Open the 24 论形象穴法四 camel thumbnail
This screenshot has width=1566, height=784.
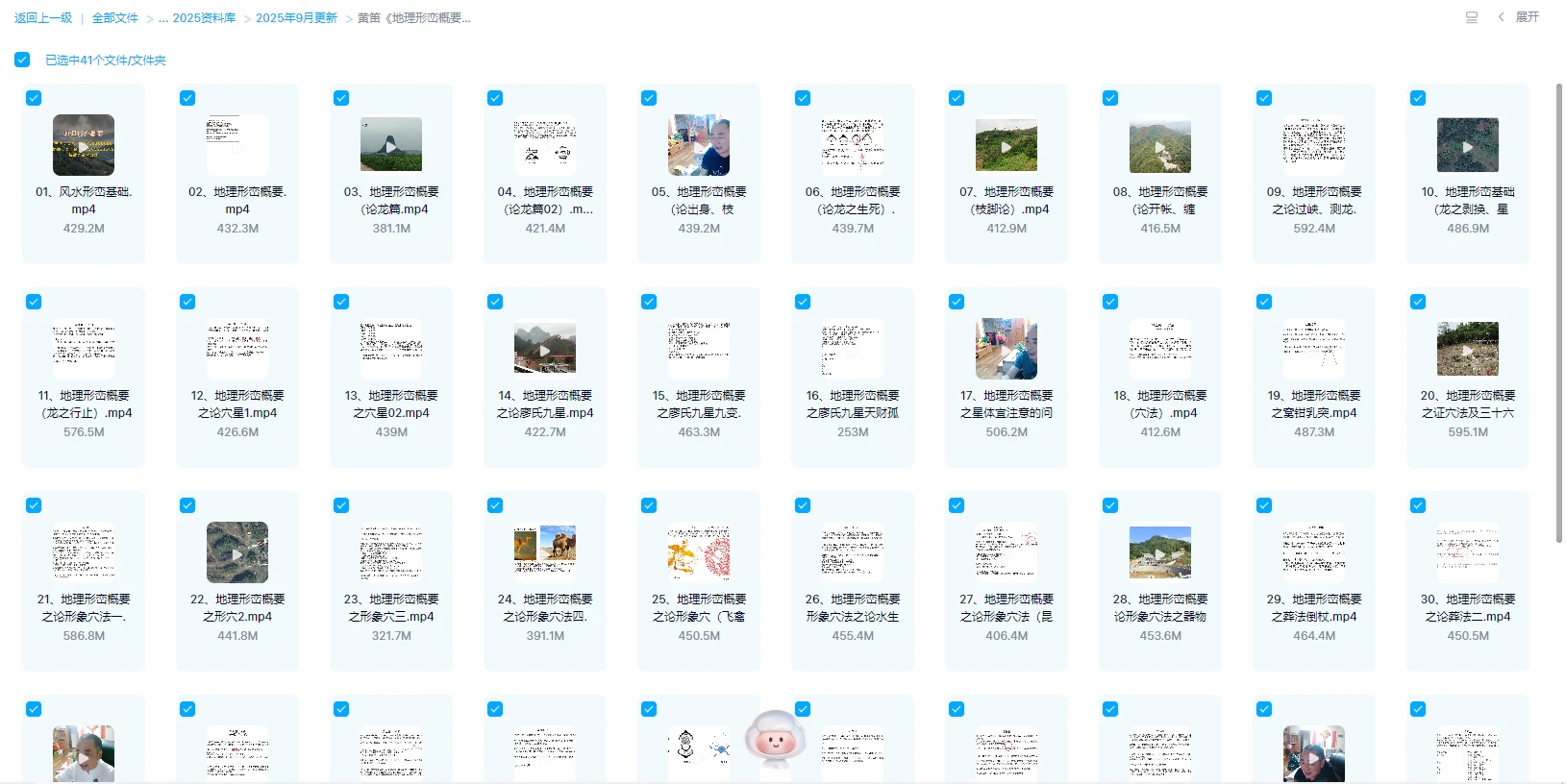[x=545, y=552]
